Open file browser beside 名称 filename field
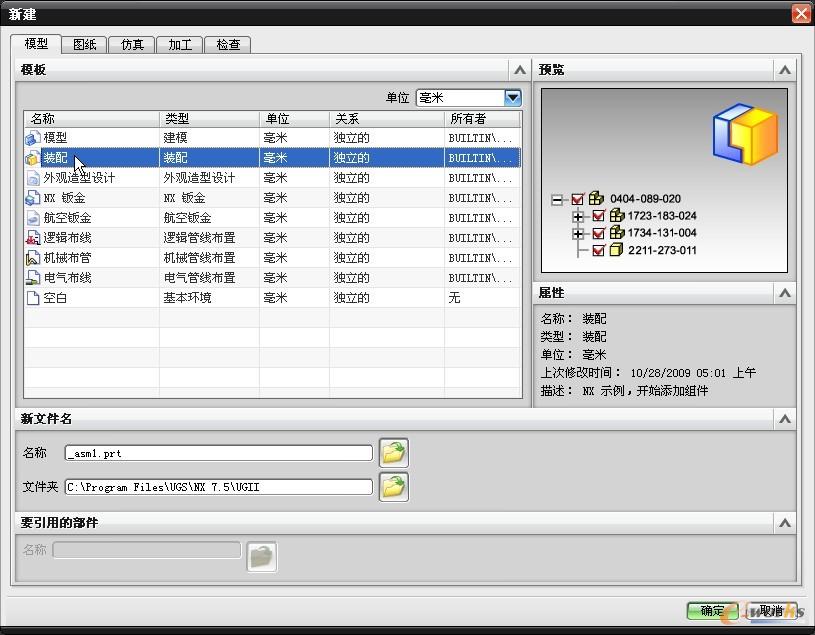Screen dimensions: 815x635 pos(394,453)
